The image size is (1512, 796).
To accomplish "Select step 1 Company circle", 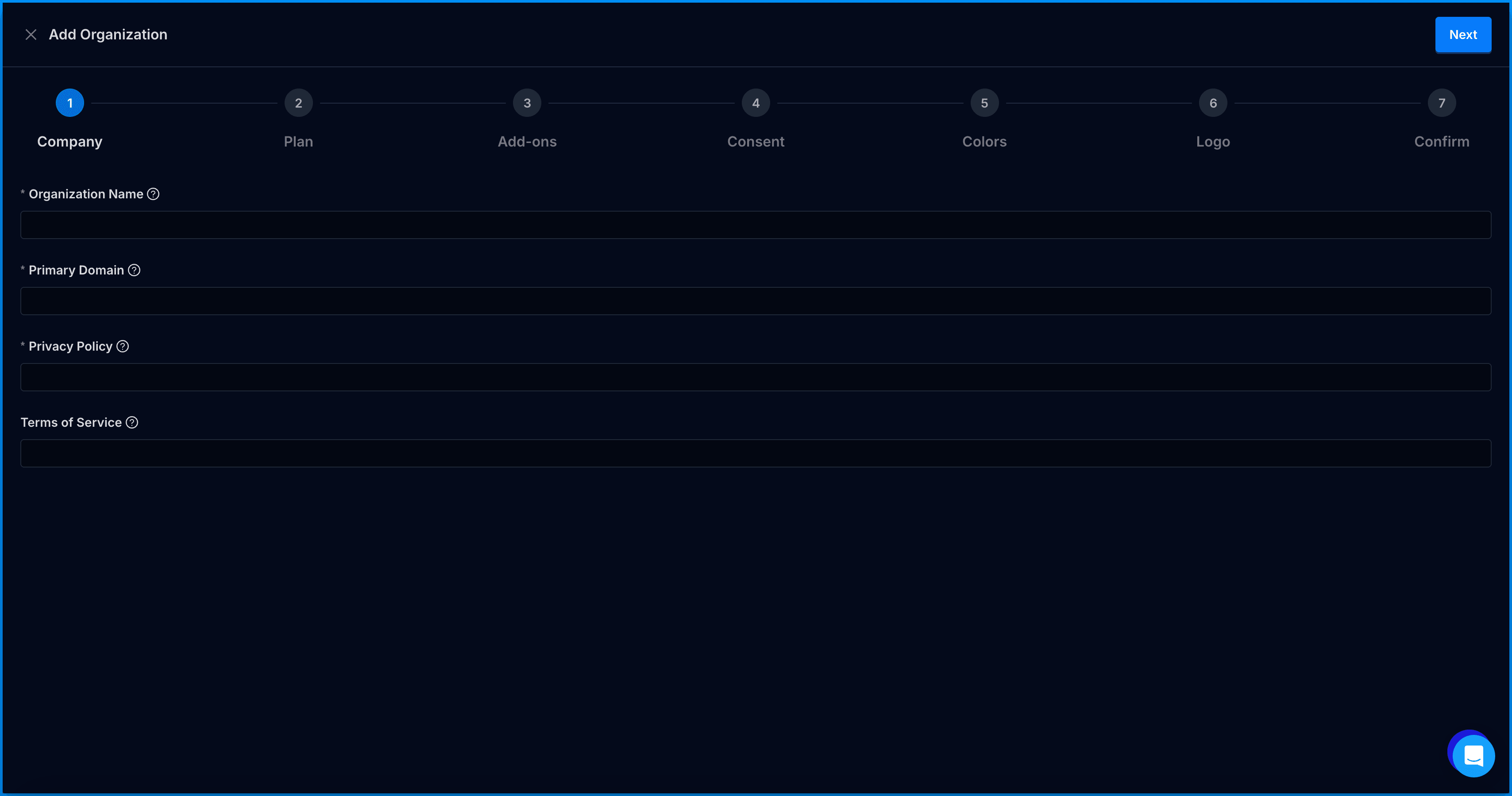I will tap(70, 103).
